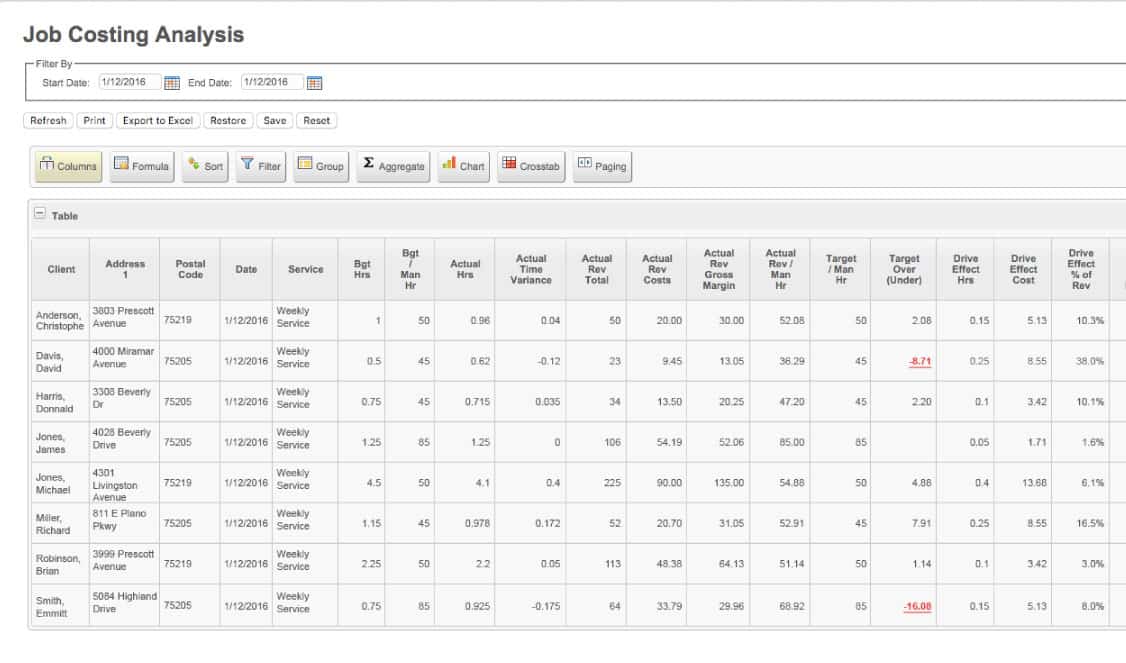Image resolution: width=1126 pixels, height=663 pixels.
Task: Click the 54.19 actual rev costs cell
Action: [657, 442]
